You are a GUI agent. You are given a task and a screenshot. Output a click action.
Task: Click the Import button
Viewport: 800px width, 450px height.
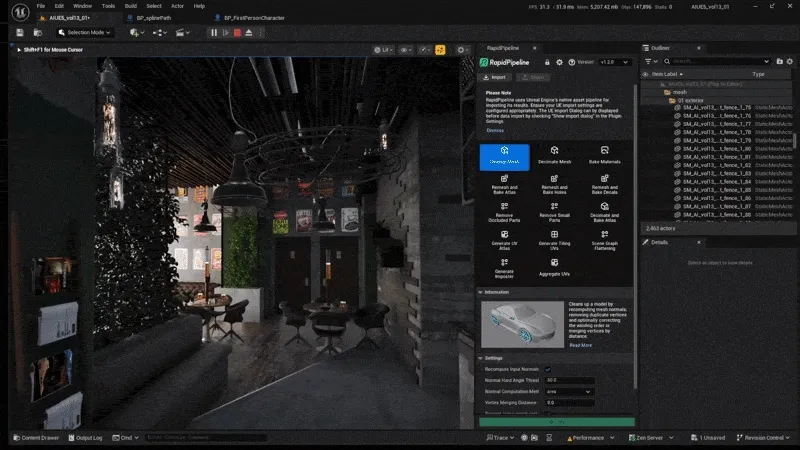point(496,76)
